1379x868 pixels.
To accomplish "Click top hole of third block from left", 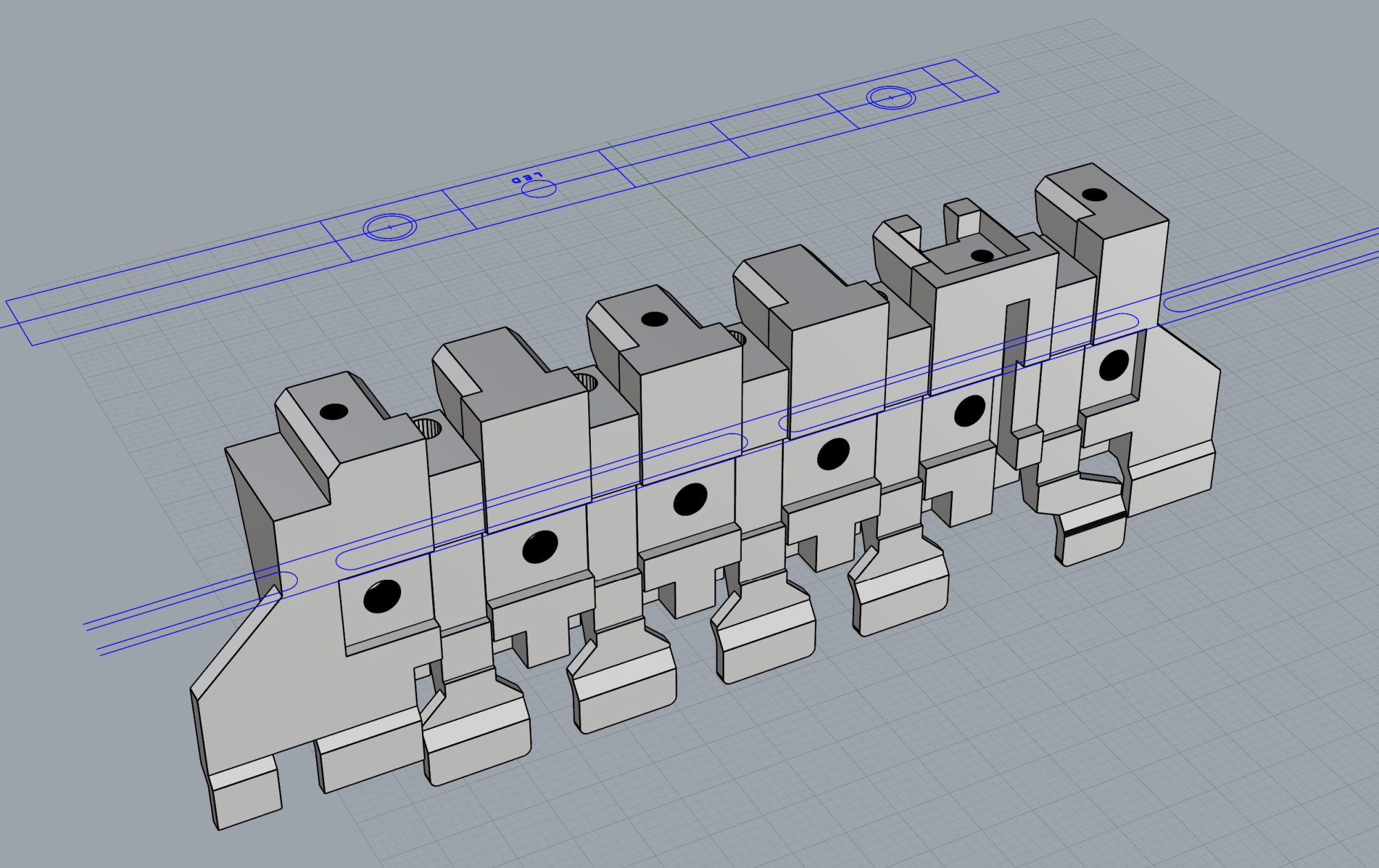I will [654, 319].
